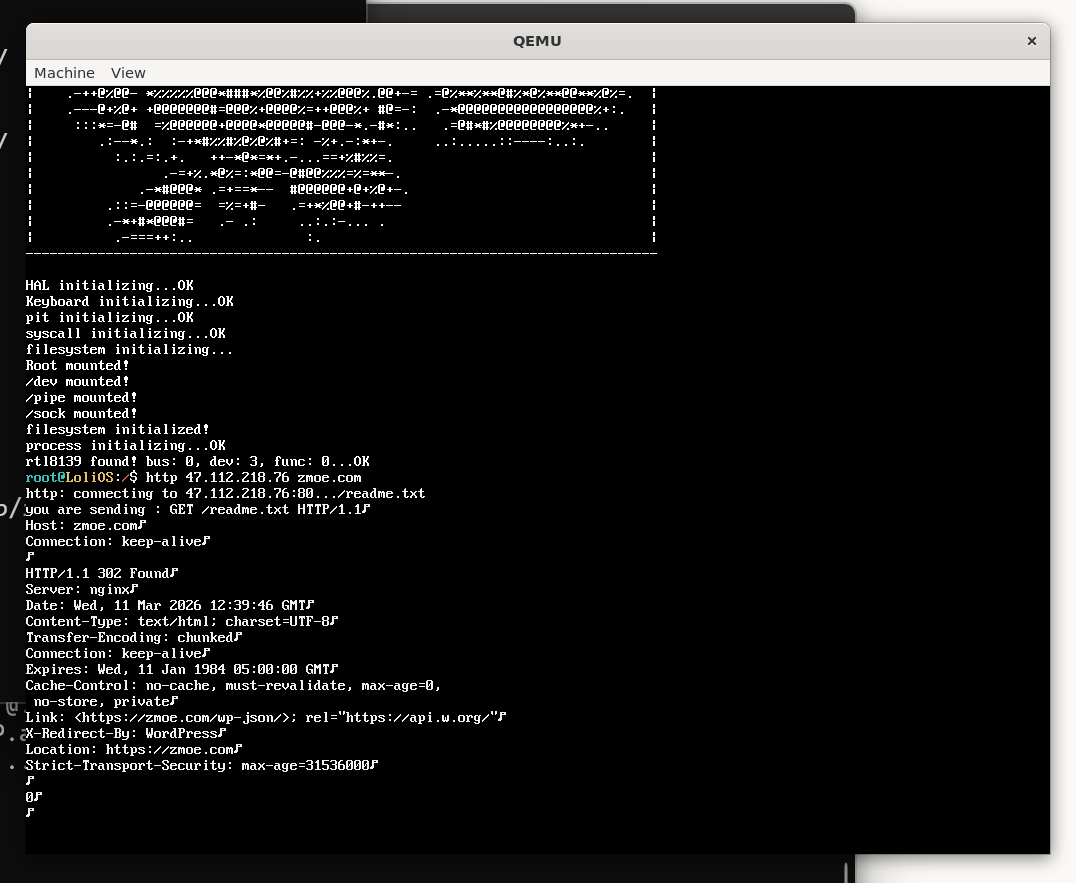Click the root@LoliOS shell prompt
Image resolution: width=1076 pixels, height=883 pixels.
click(80, 478)
